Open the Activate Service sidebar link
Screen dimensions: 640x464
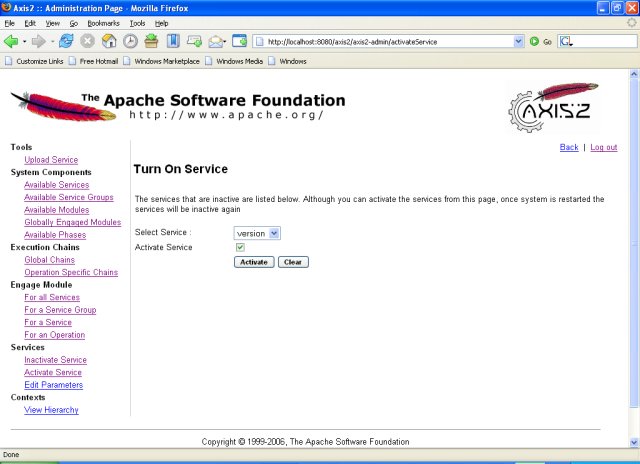pyautogui.click(x=53, y=373)
